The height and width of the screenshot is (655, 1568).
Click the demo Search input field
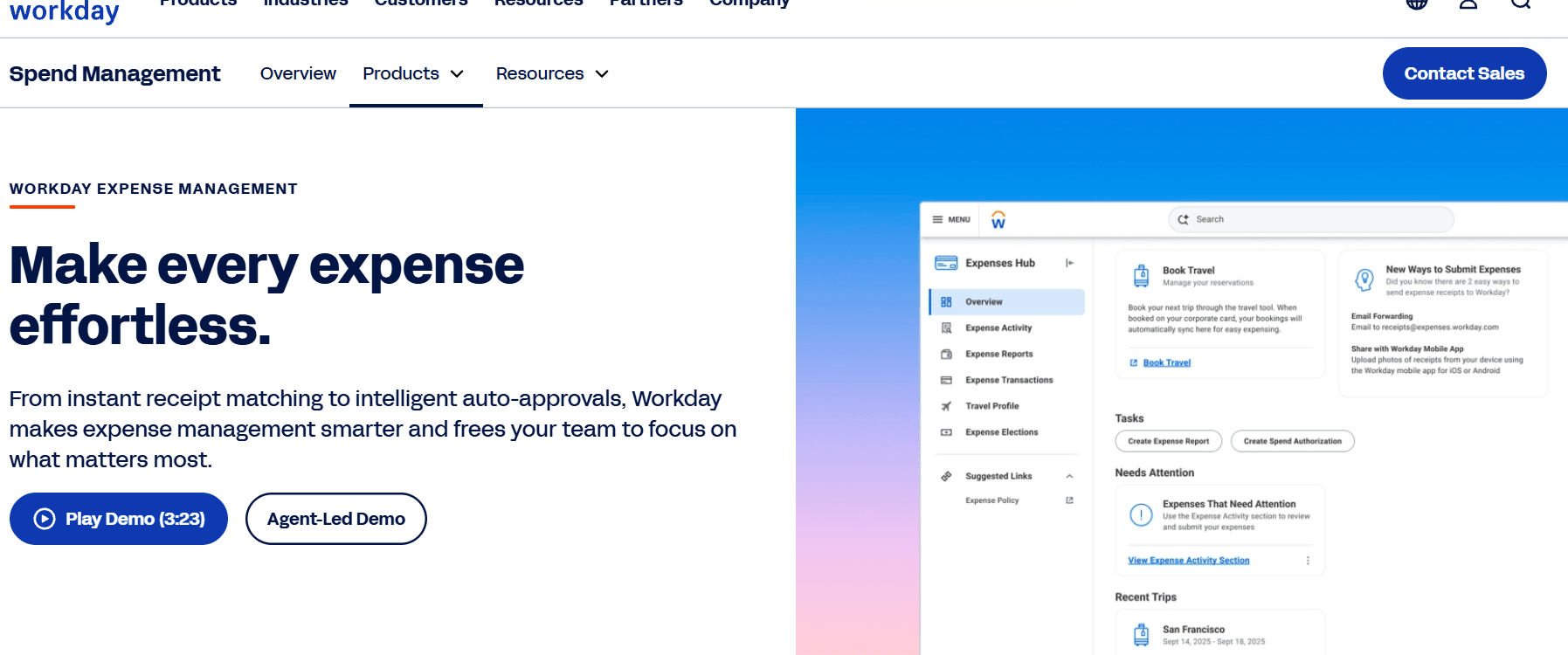coord(1311,219)
